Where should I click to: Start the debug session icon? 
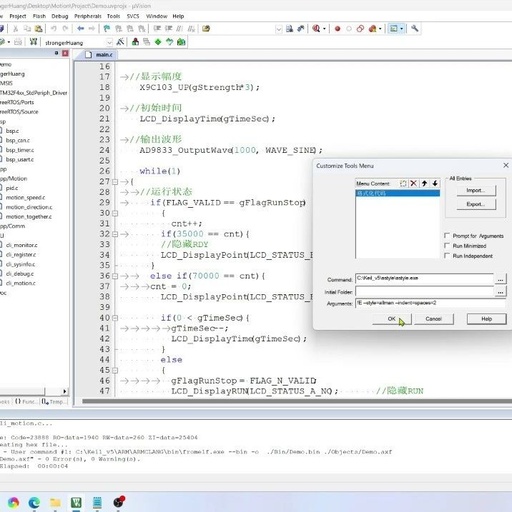click(x=316, y=29)
